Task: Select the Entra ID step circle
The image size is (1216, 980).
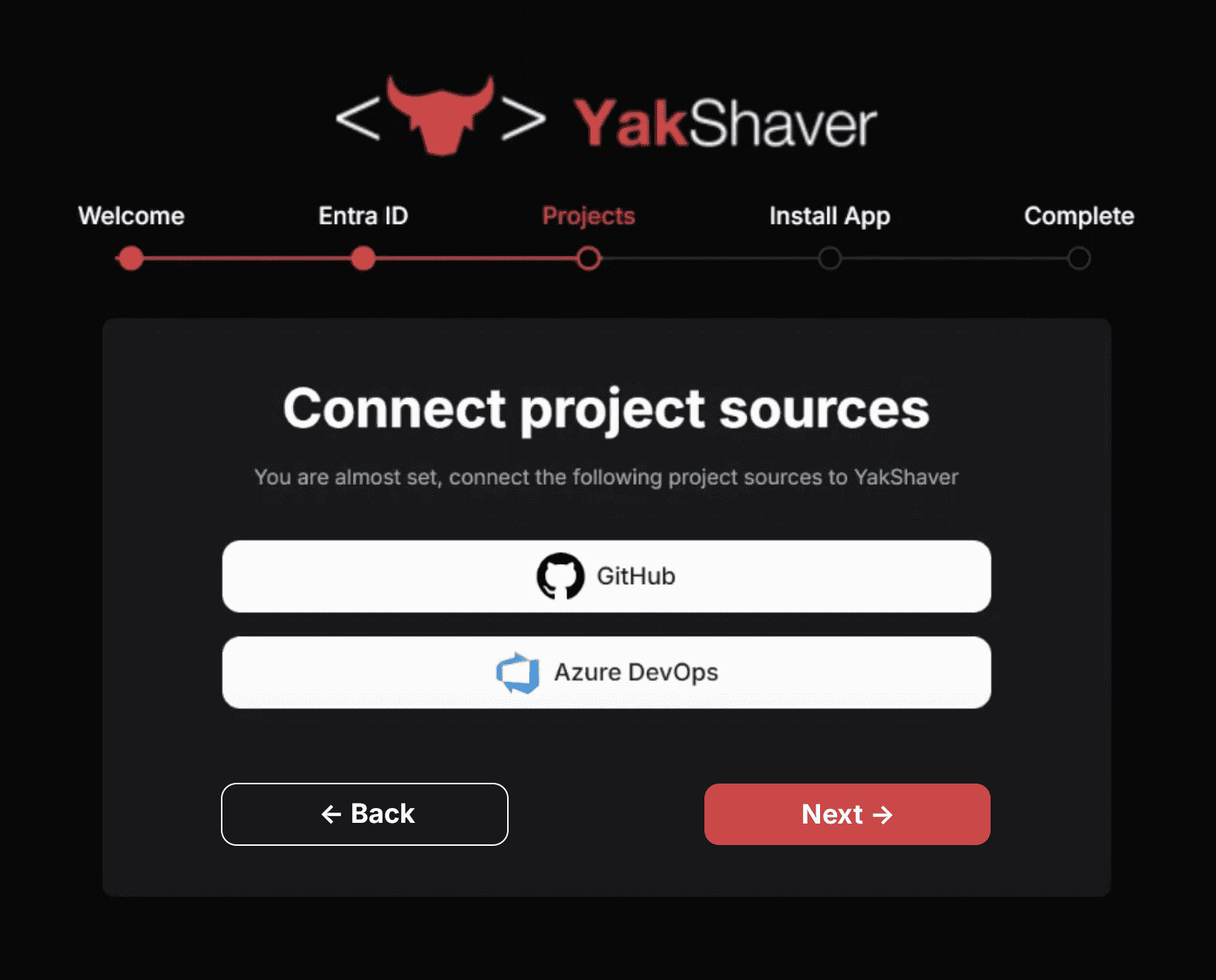Action: 363,259
